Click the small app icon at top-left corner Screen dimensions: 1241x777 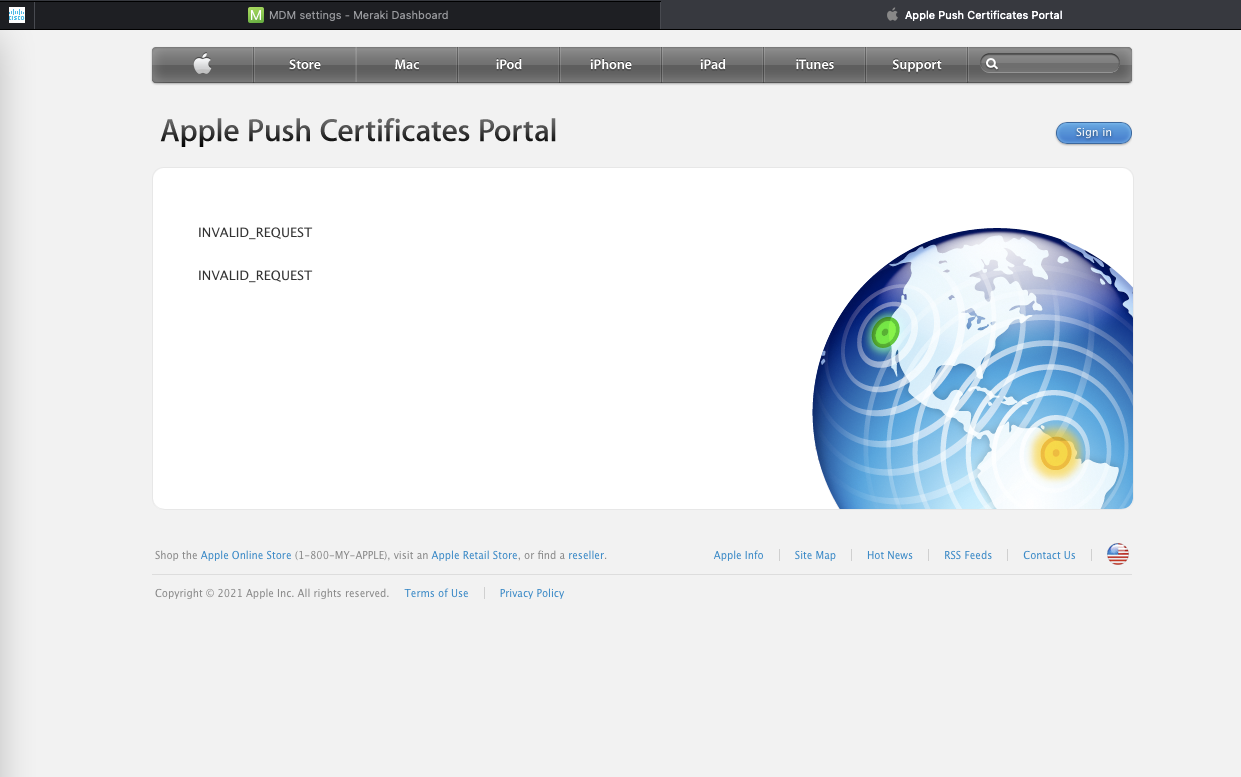(x=17, y=15)
